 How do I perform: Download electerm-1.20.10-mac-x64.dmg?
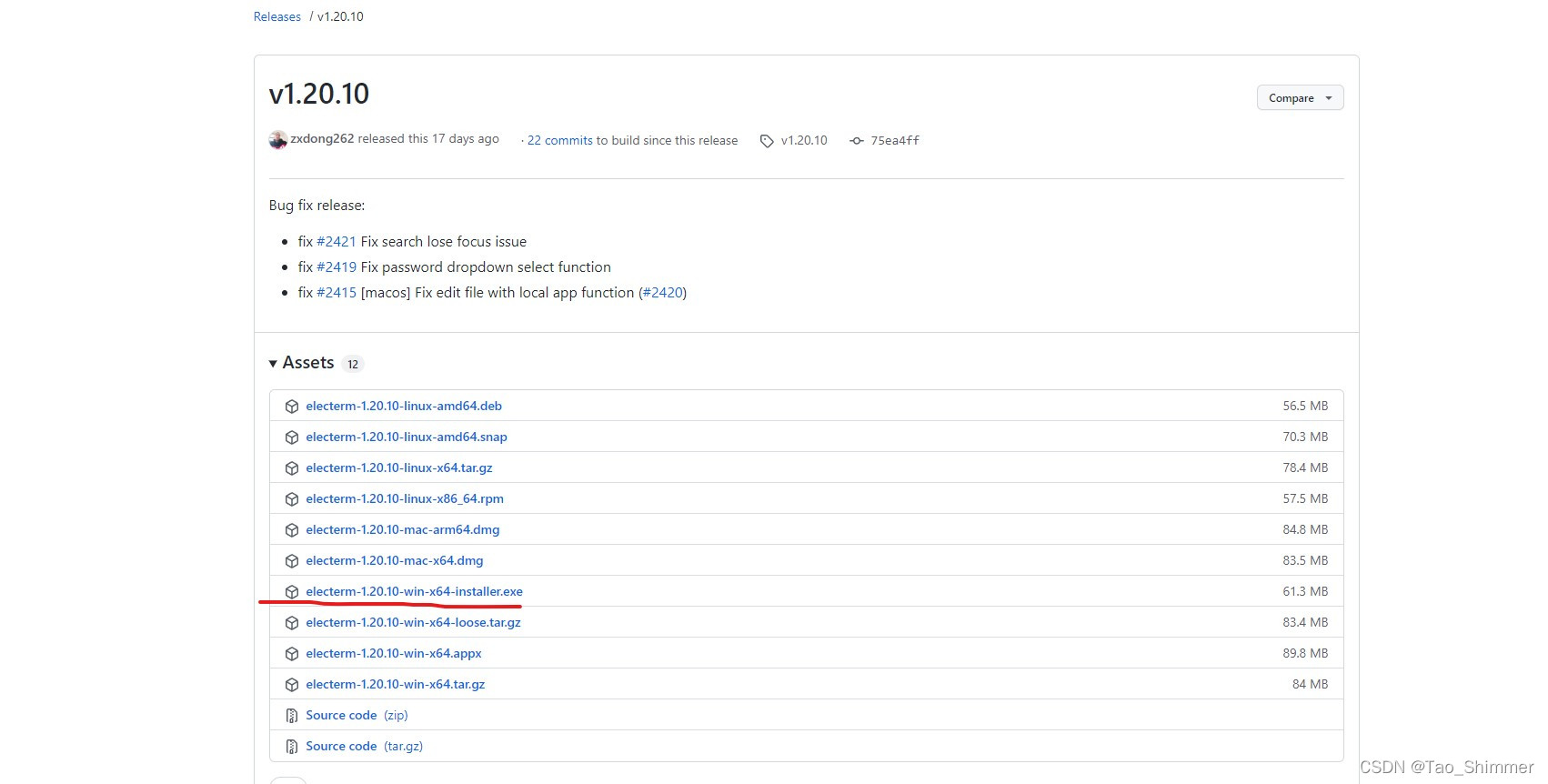point(395,560)
